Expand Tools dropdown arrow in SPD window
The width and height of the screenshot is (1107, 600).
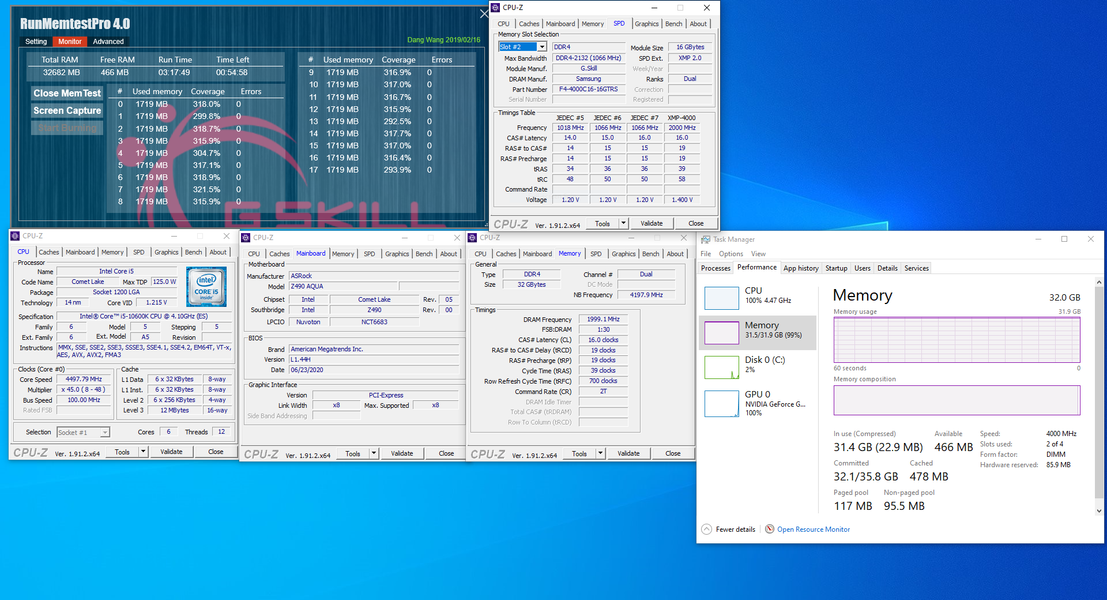[x=624, y=223]
